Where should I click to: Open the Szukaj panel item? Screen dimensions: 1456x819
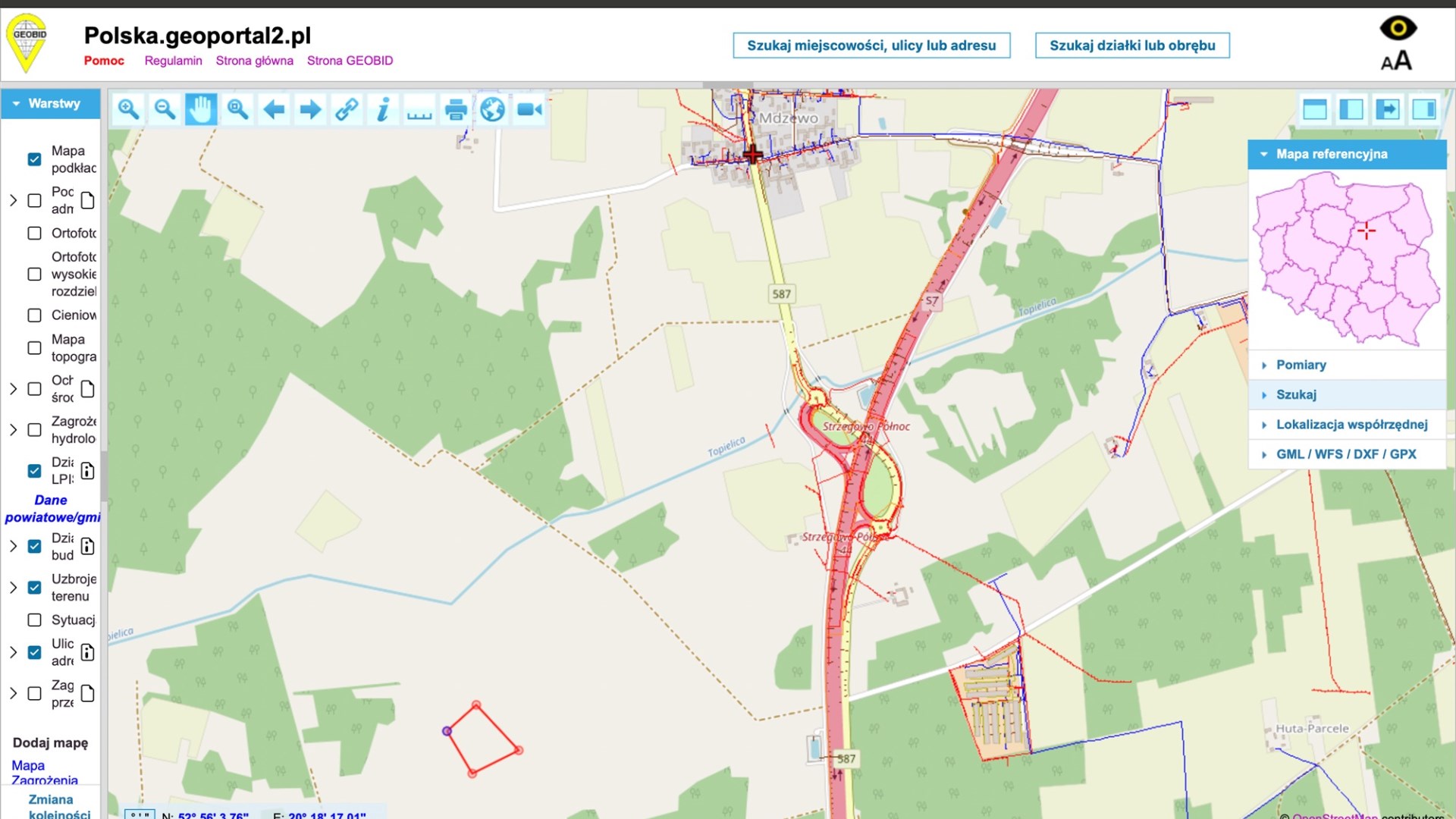1295,394
